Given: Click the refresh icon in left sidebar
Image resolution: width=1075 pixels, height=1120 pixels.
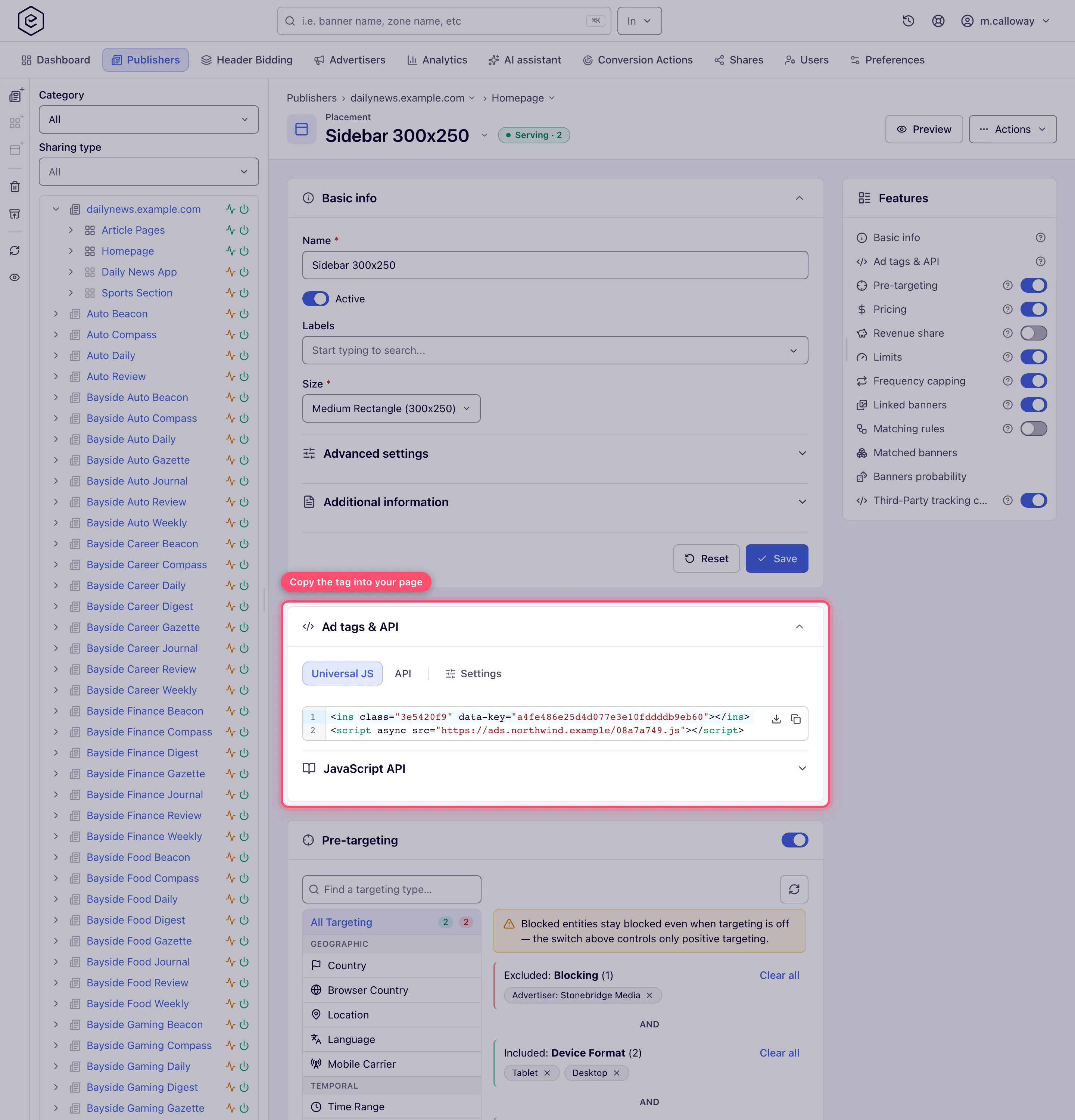Looking at the screenshot, I should tap(15, 250).
